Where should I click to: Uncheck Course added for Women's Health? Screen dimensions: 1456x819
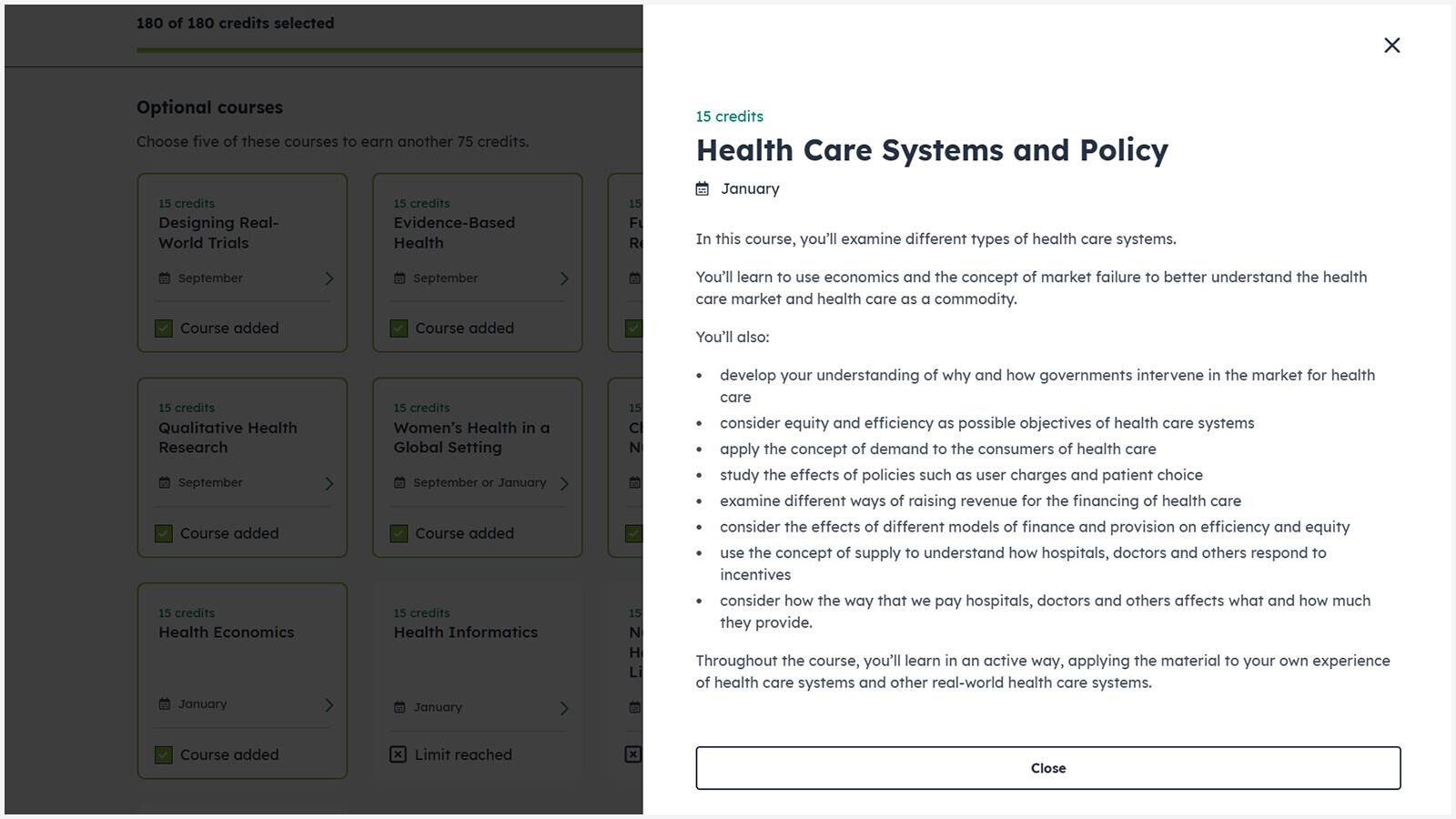click(399, 533)
